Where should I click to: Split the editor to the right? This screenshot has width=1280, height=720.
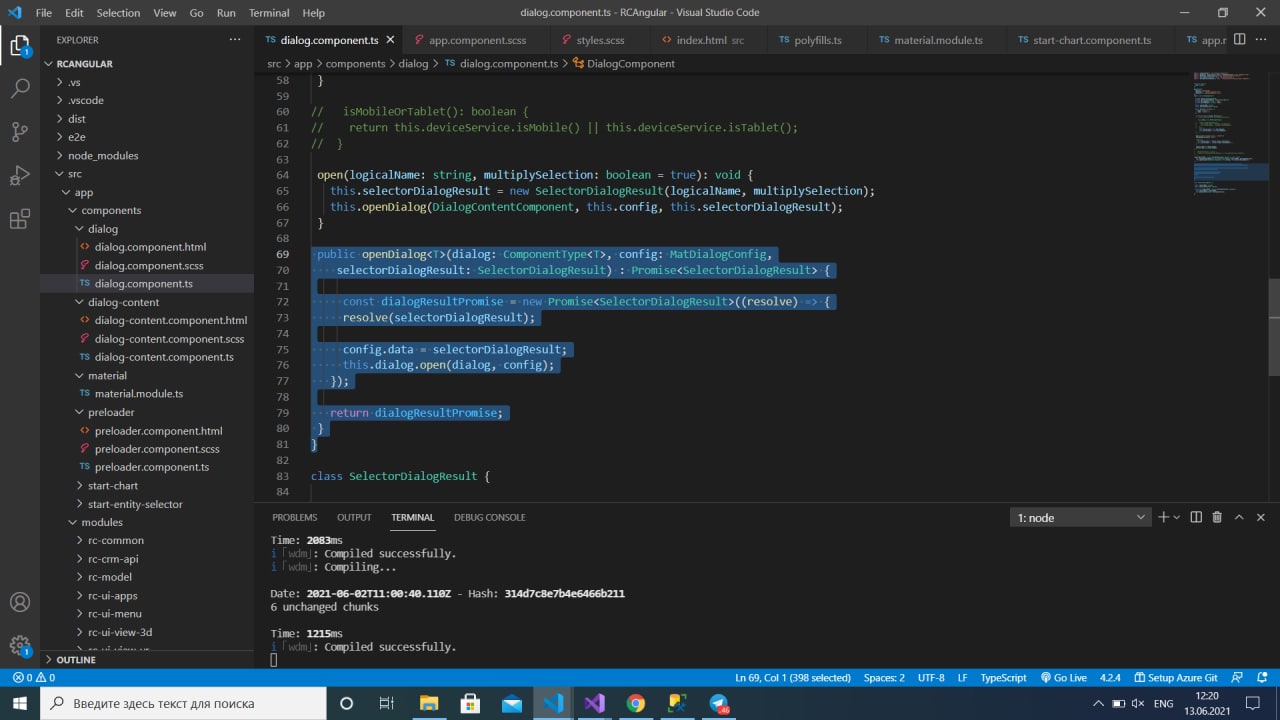click(x=1239, y=40)
